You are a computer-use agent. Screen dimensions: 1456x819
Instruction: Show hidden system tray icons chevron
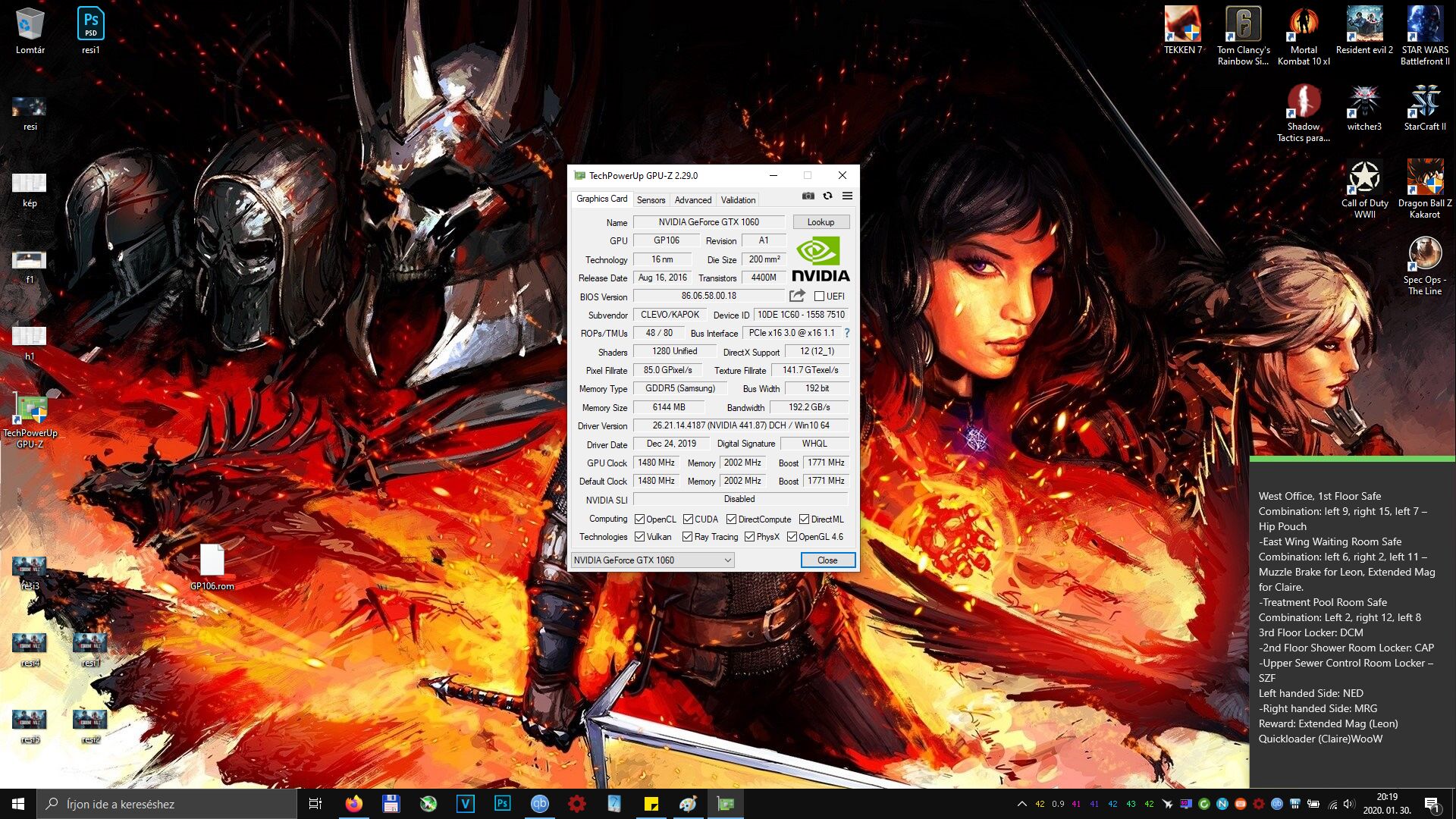[1021, 804]
